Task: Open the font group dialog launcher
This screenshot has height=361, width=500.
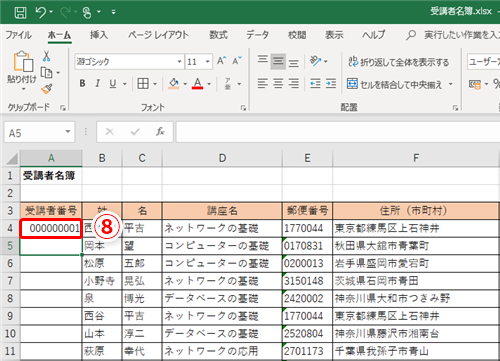Action: pyautogui.click(x=243, y=108)
